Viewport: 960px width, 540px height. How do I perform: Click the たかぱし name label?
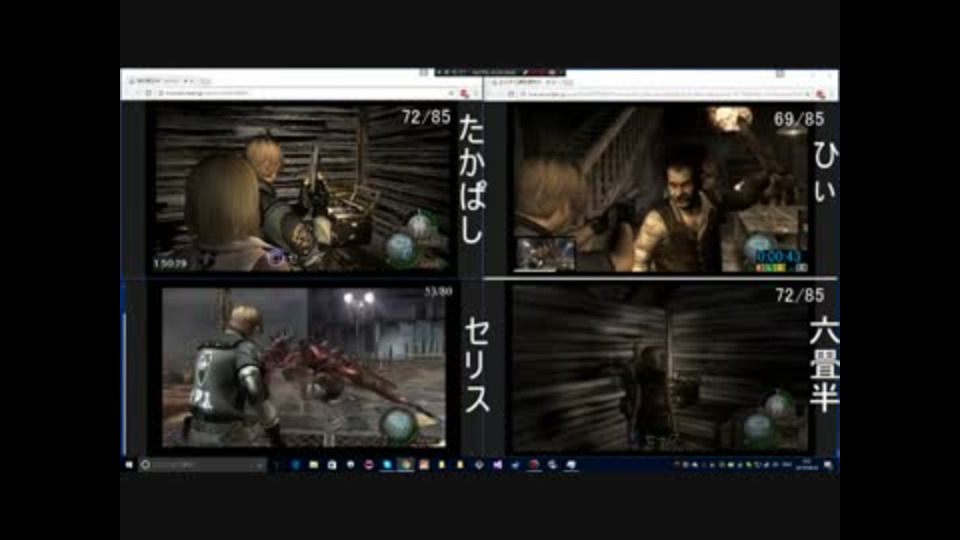[471, 178]
